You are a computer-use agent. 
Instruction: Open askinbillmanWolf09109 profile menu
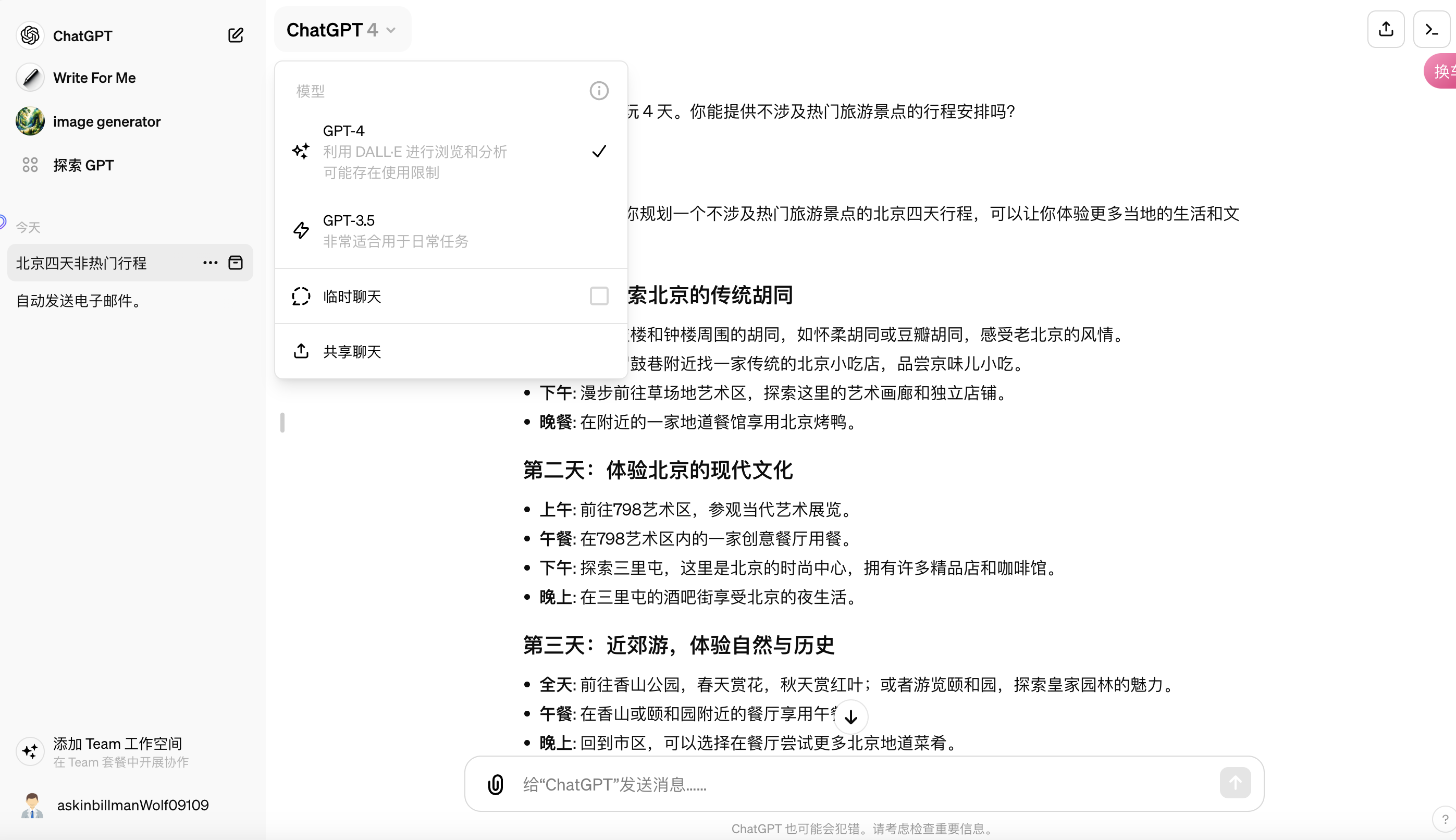[x=131, y=806]
